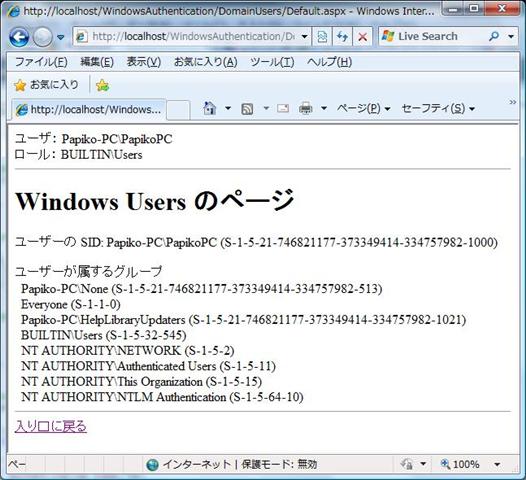Open the ファイル(F) menu
Screen dimensions: 526x480
[x=41, y=62]
